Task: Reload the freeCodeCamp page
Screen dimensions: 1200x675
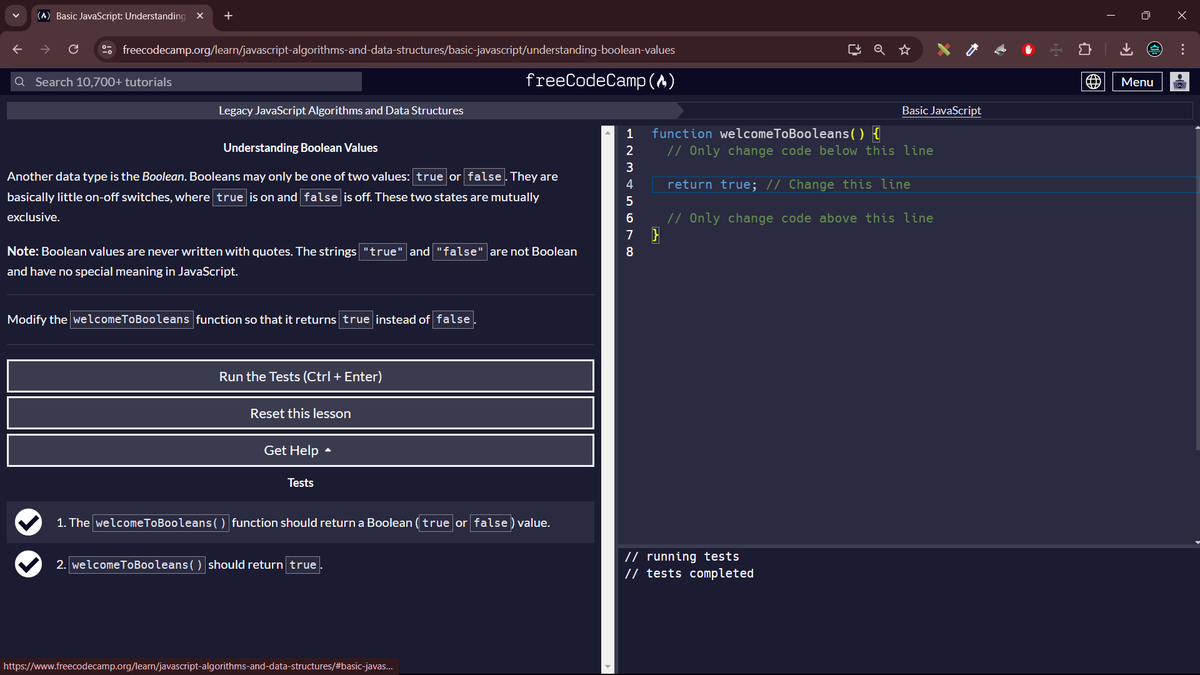Action: (x=74, y=49)
